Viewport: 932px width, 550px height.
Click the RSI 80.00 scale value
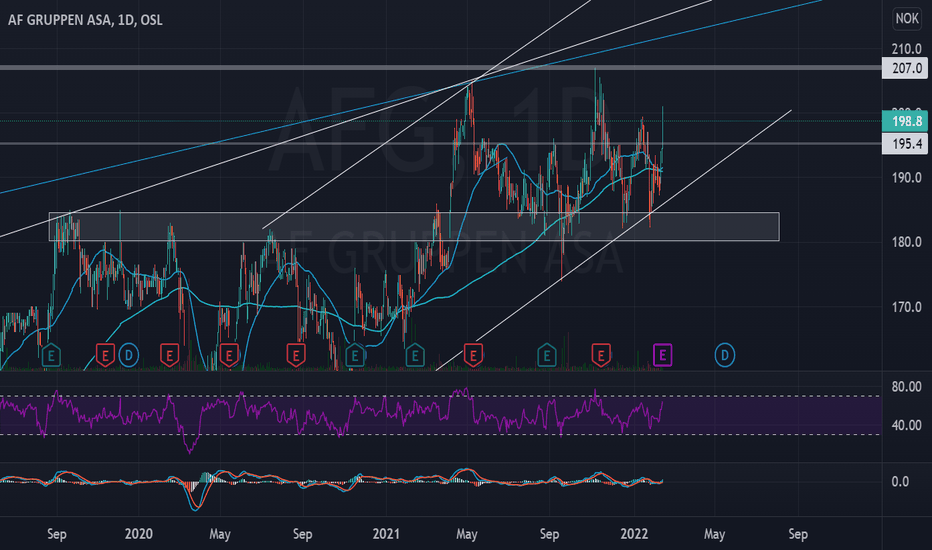(x=906, y=386)
